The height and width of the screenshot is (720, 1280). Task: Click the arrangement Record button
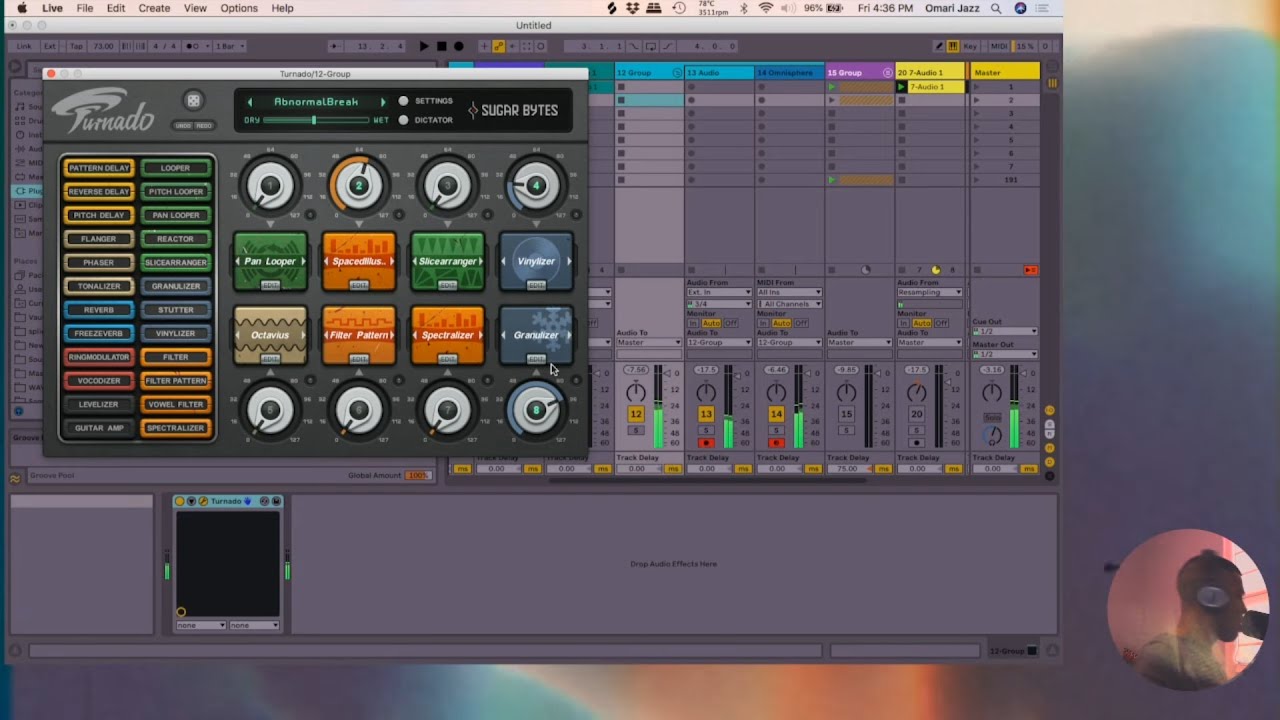(459, 46)
